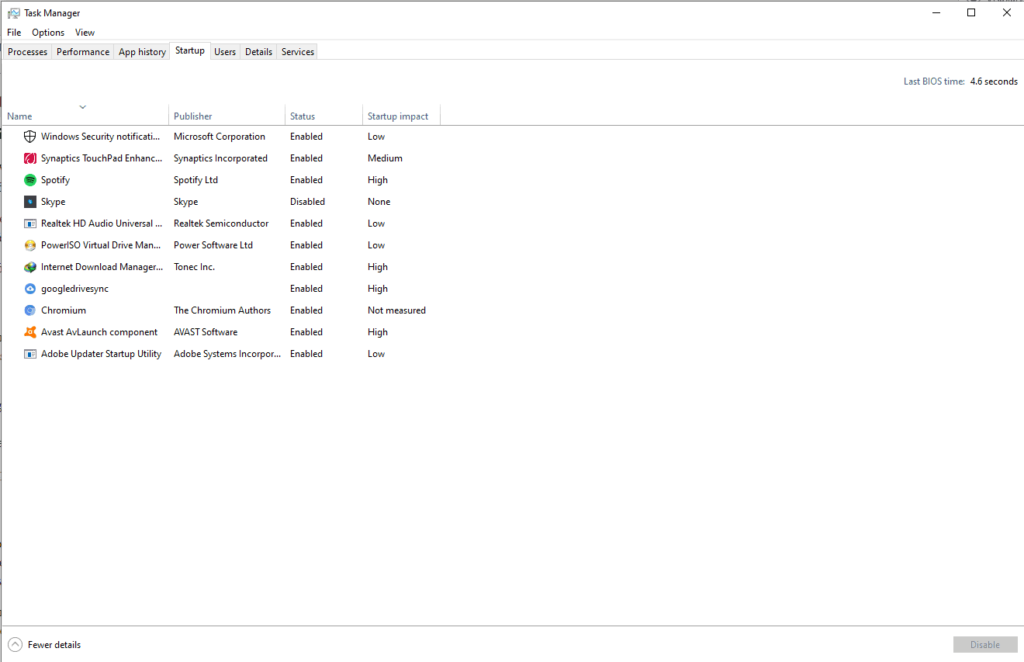This screenshot has width=1024, height=662.
Task: Click the sort chevron above Name column
Action: coord(83,106)
